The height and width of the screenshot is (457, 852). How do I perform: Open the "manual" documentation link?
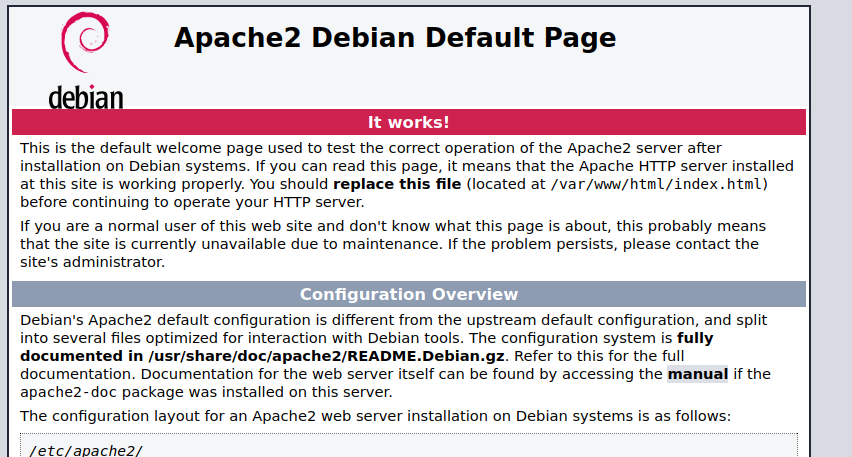(697, 374)
